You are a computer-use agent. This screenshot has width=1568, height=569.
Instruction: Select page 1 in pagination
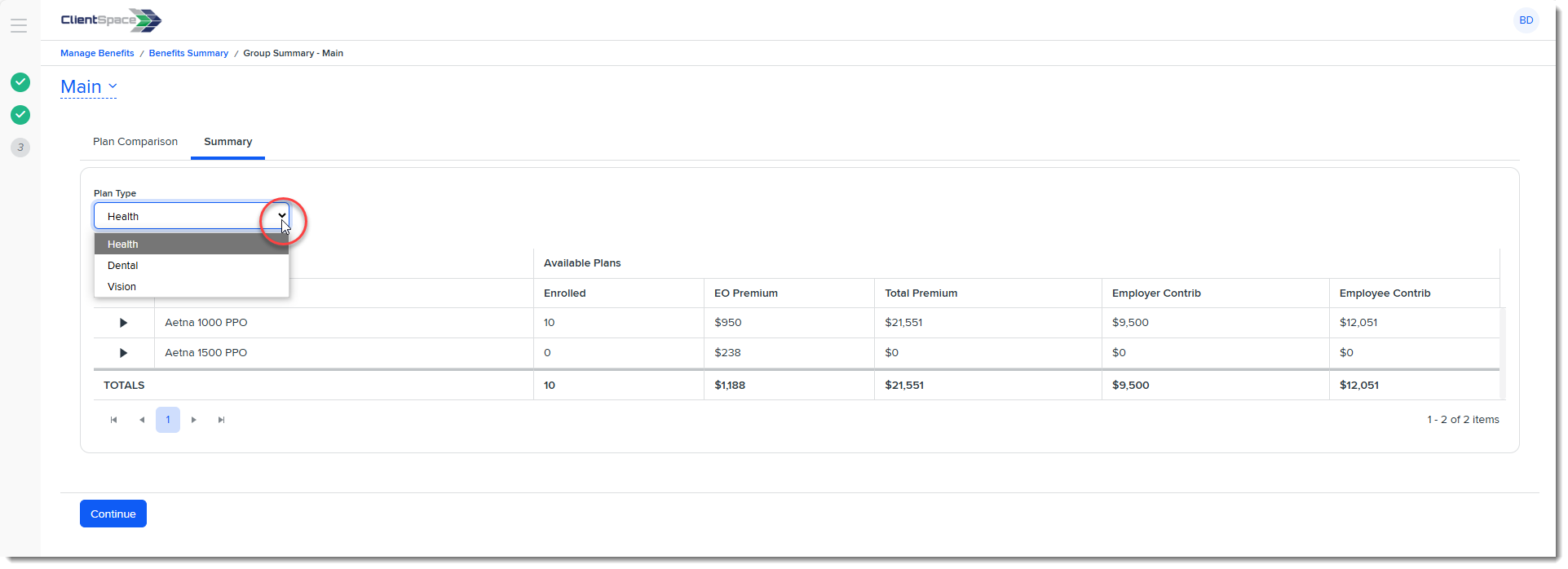click(x=168, y=420)
